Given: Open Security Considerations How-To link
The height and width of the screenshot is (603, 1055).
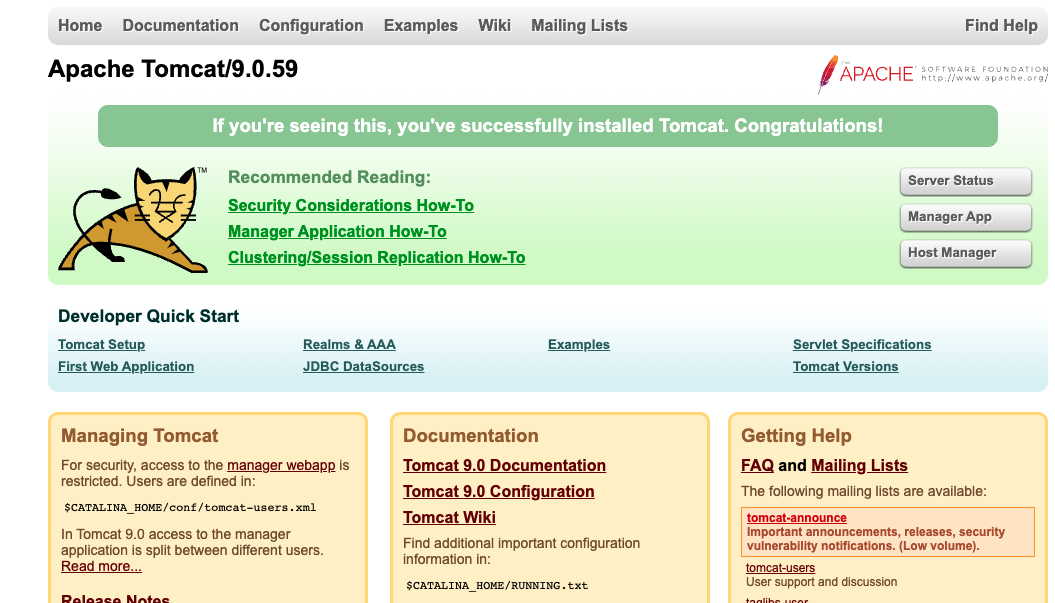Looking at the screenshot, I should (x=351, y=205).
